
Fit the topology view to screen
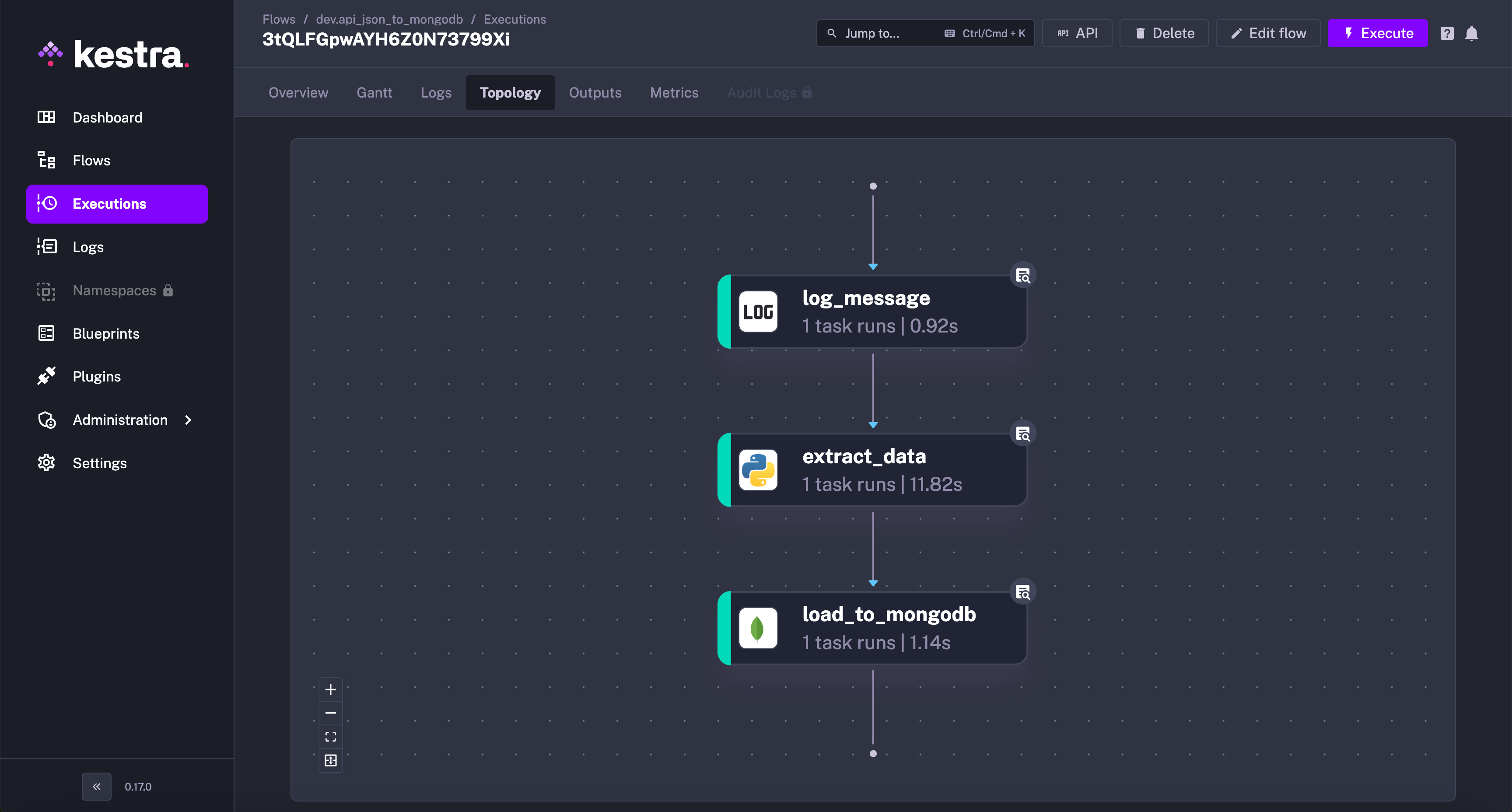[x=330, y=737]
